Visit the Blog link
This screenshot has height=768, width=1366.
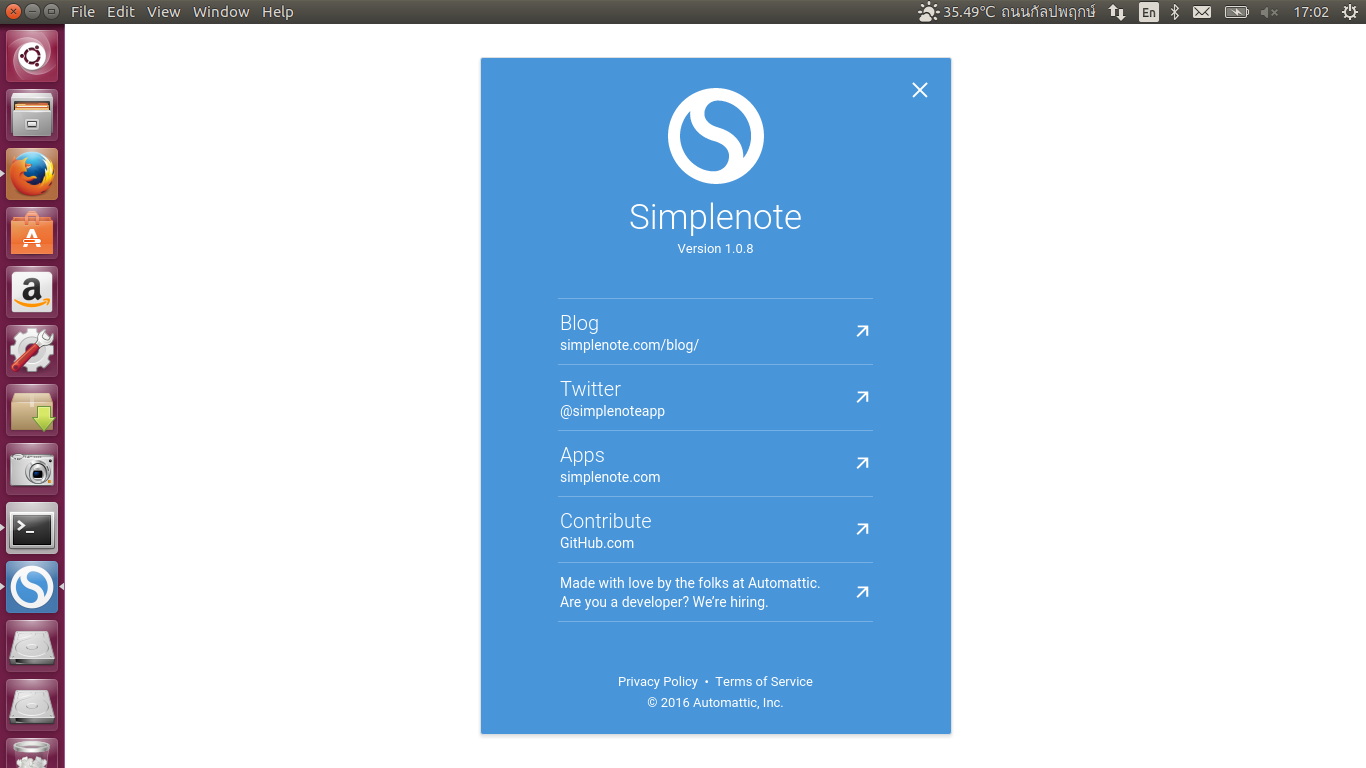(715, 332)
